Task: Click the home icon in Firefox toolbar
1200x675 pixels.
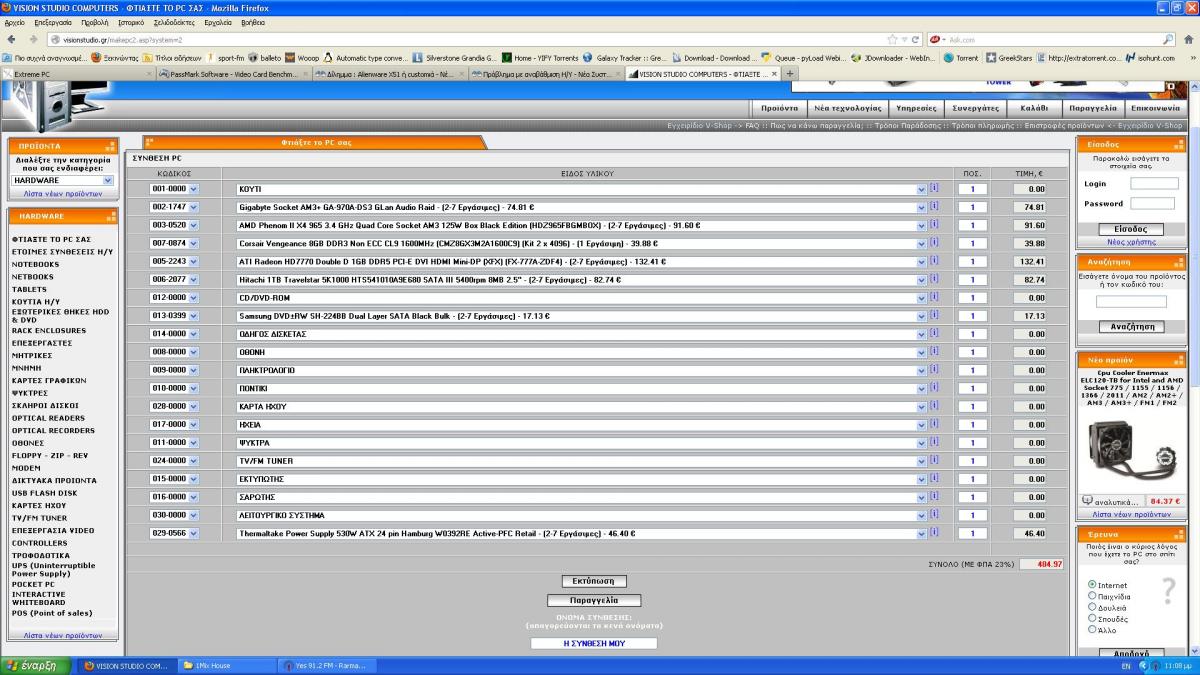Action: point(1189,39)
